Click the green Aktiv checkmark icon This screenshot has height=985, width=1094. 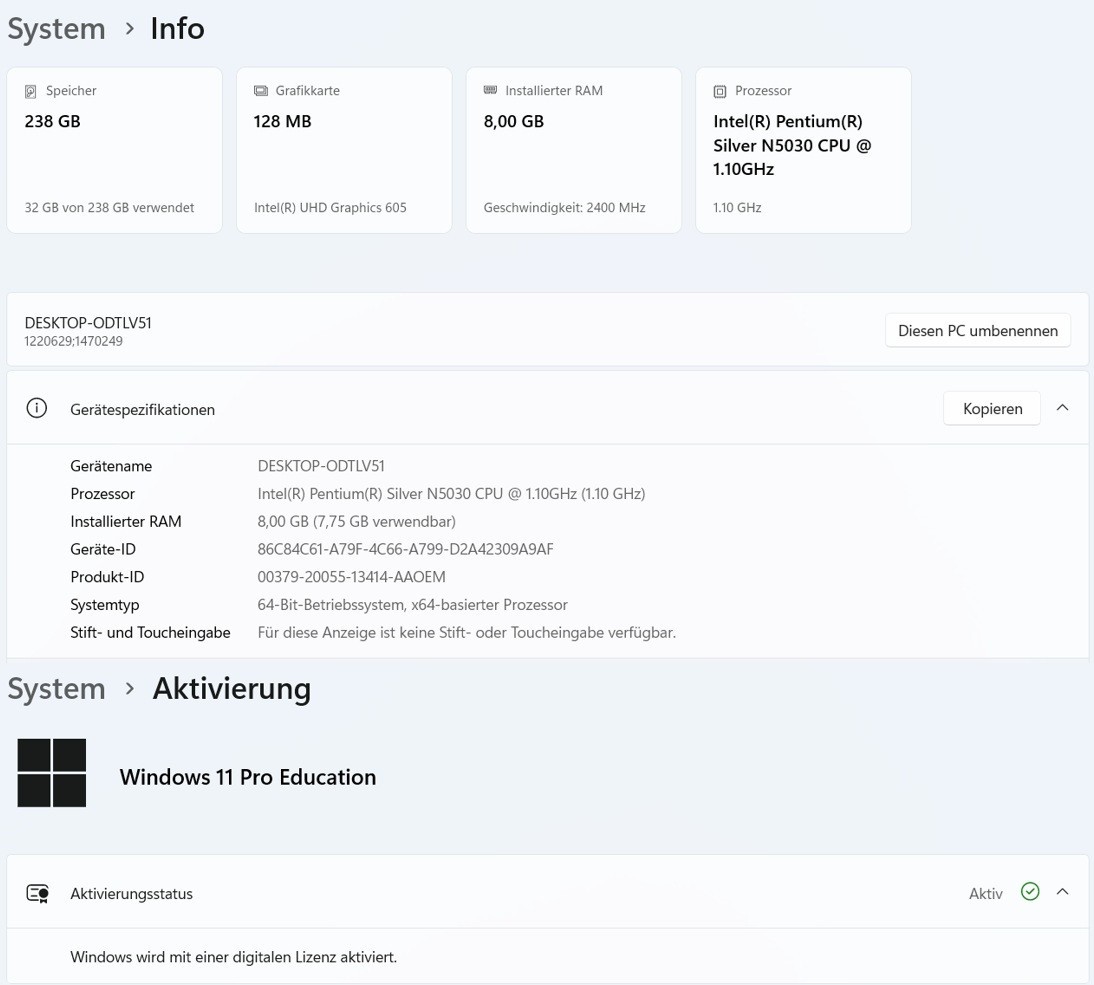1030,892
